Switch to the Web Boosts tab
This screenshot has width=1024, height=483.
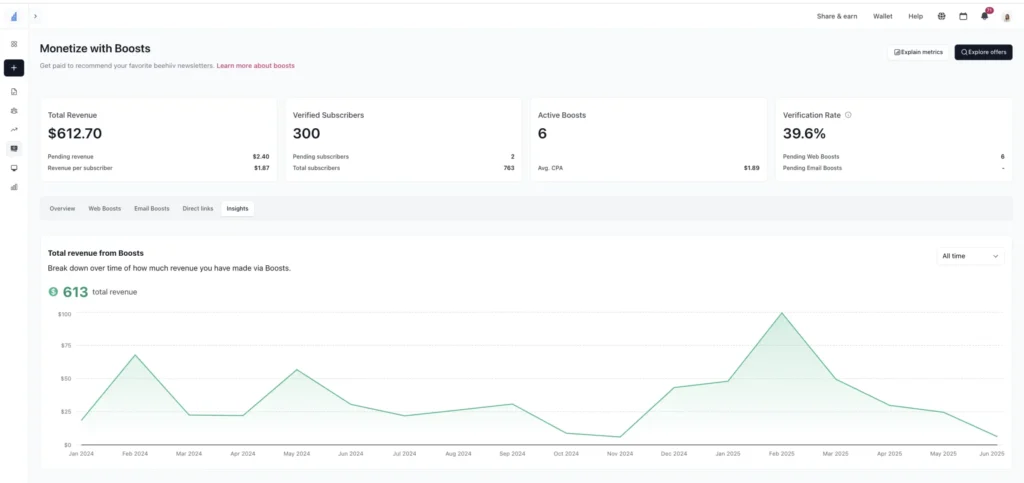[x=104, y=209]
